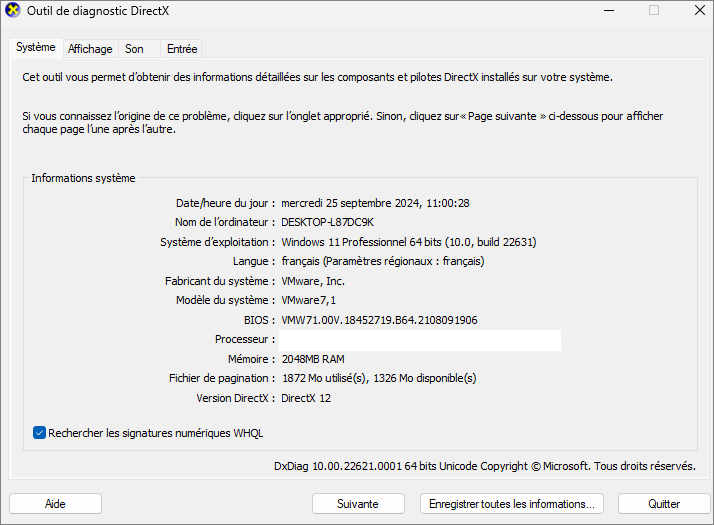
Task: Click the blank Processeur value field
Action: tap(420, 340)
